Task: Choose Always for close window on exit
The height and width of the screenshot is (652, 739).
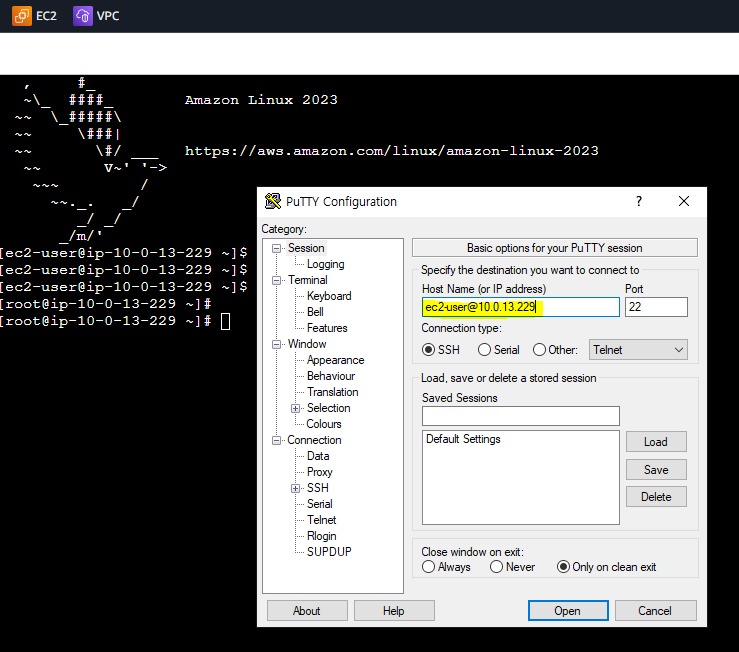Action: pos(428,567)
